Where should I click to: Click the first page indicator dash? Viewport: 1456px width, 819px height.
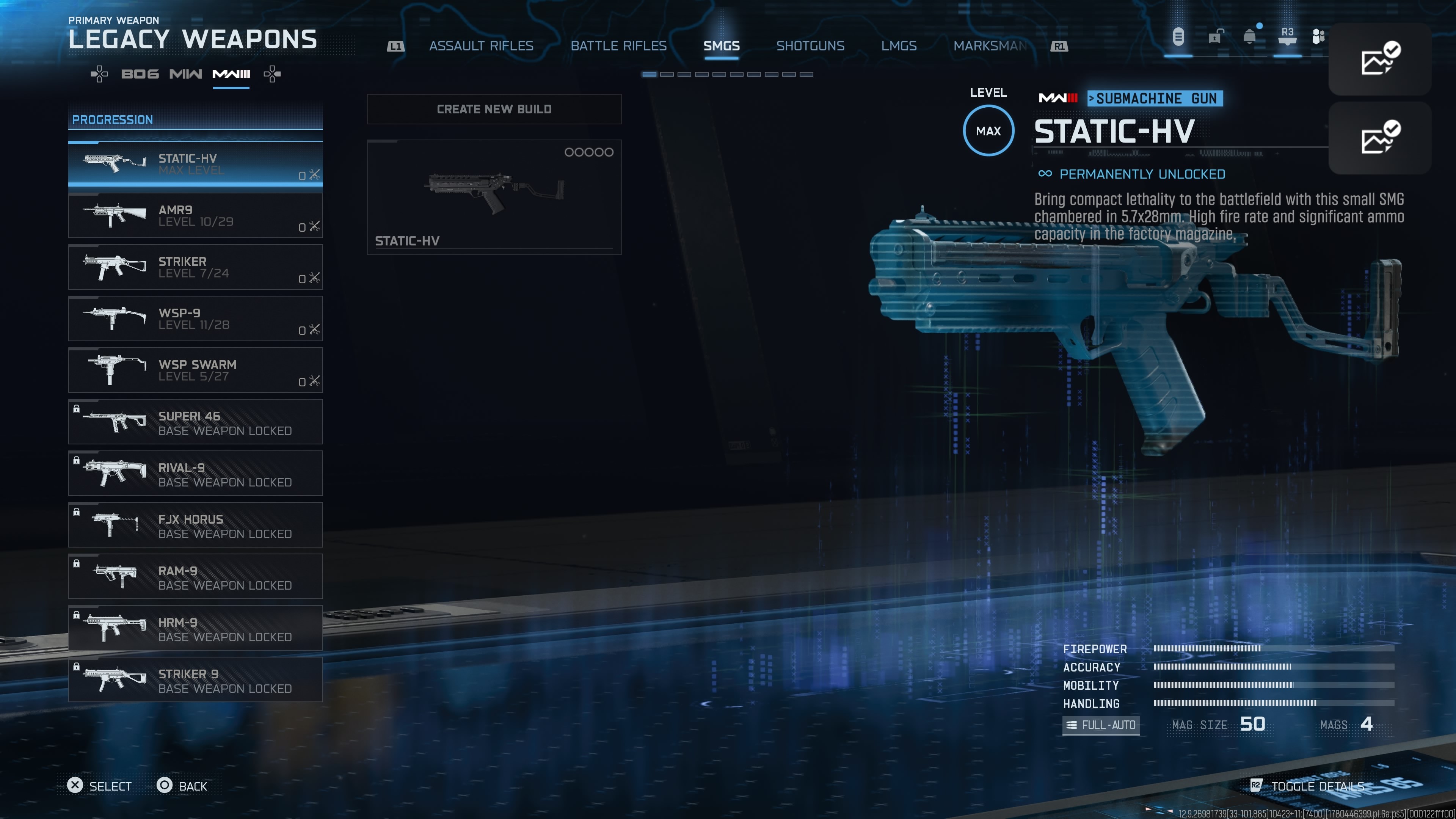point(650,74)
